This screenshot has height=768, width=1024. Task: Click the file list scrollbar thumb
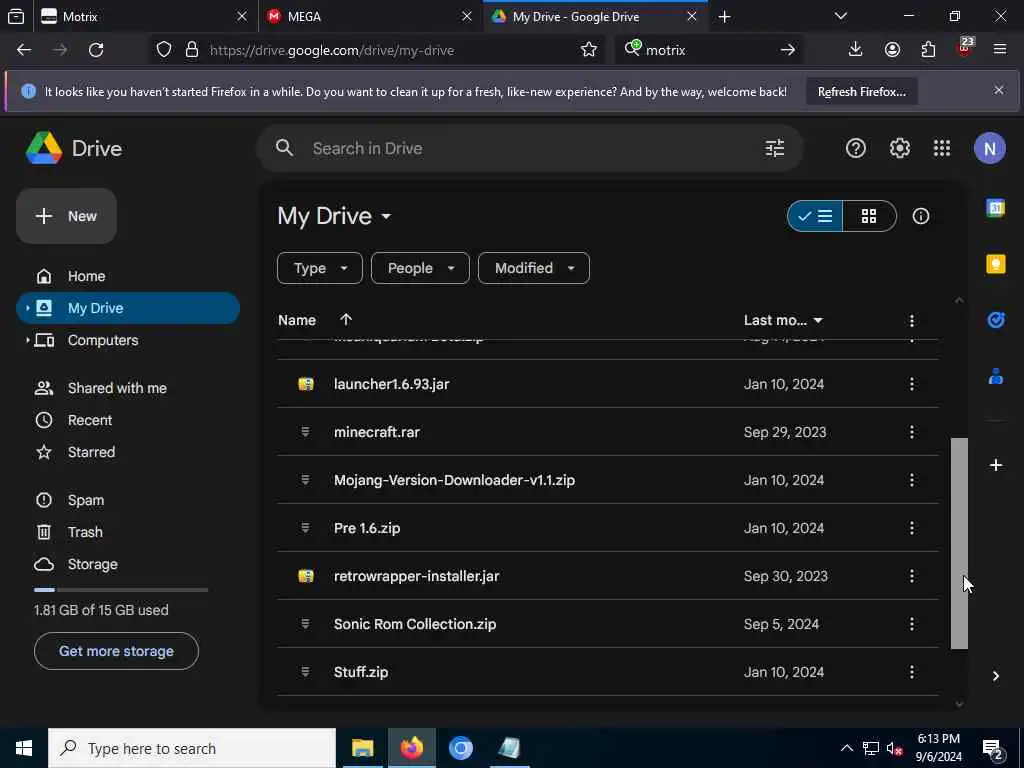coord(959,543)
